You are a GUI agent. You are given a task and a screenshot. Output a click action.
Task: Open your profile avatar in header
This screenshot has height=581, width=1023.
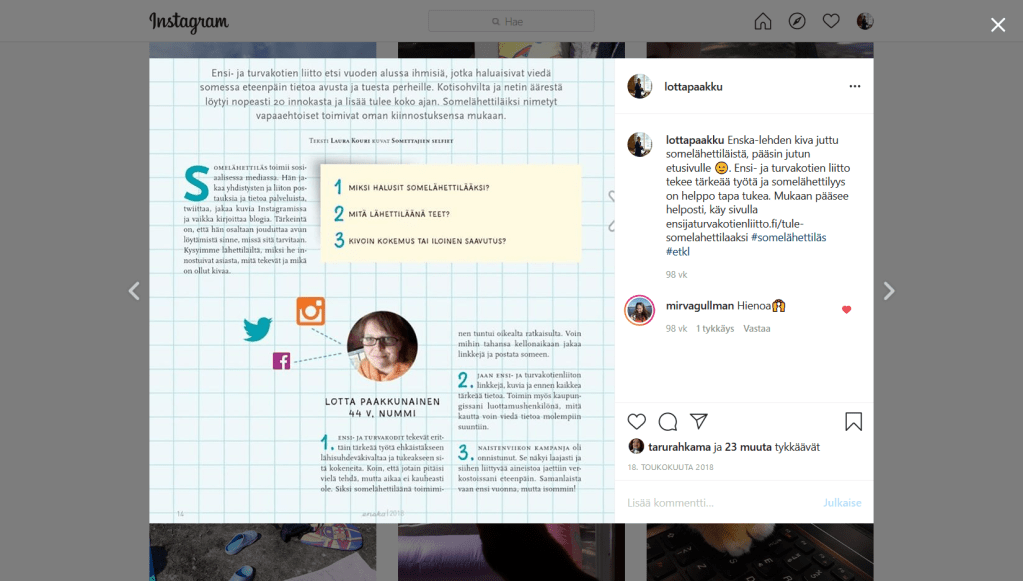coord(865,21)
